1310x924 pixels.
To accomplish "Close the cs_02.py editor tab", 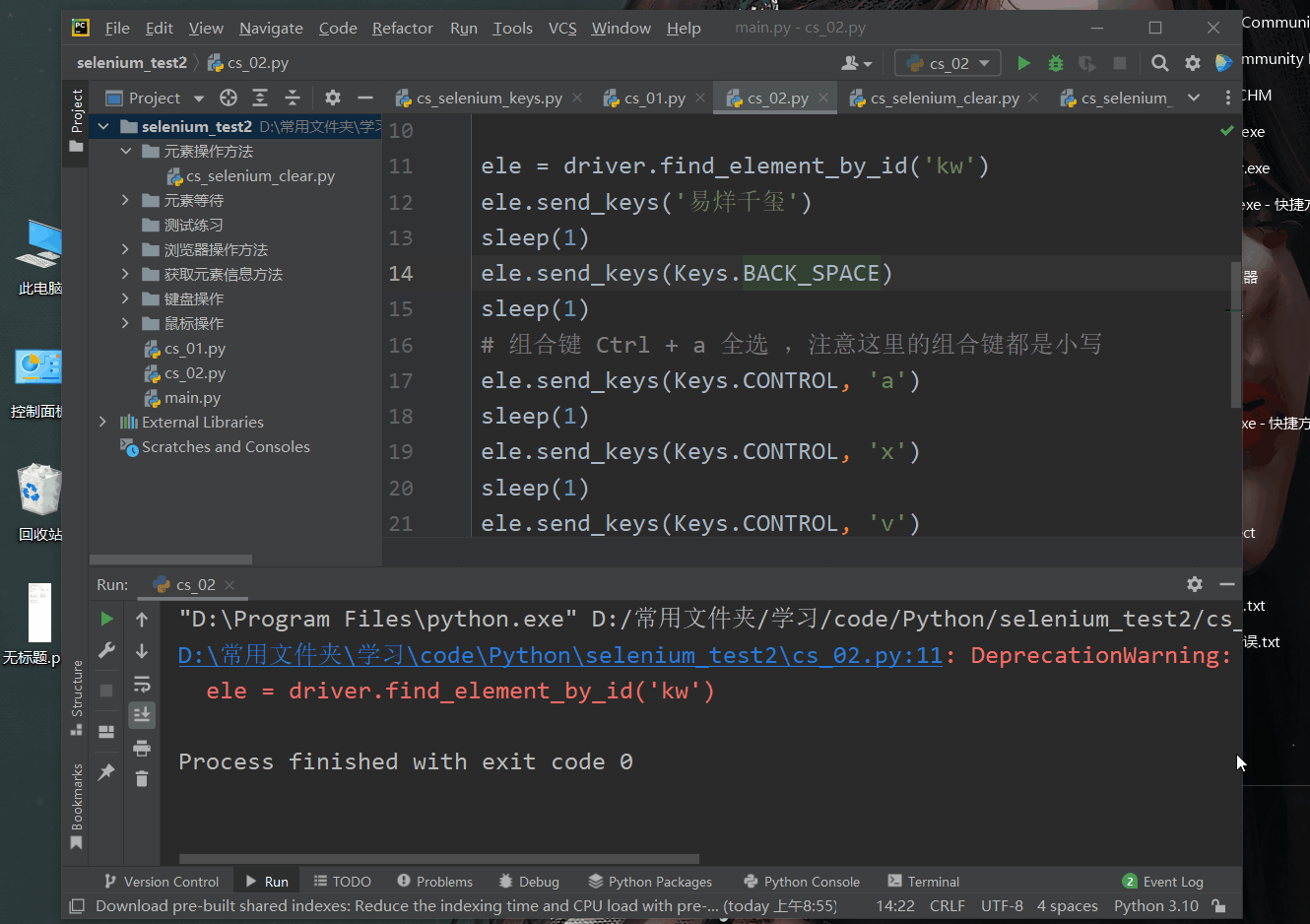I will (824, 98).
